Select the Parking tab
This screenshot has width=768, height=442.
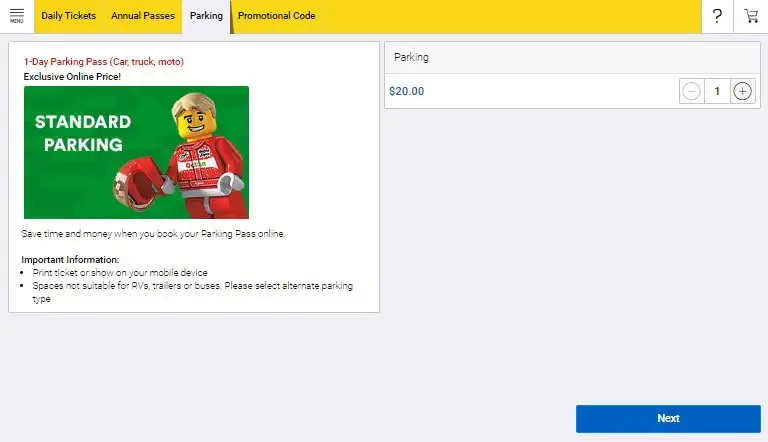click(x=206, y=16)
